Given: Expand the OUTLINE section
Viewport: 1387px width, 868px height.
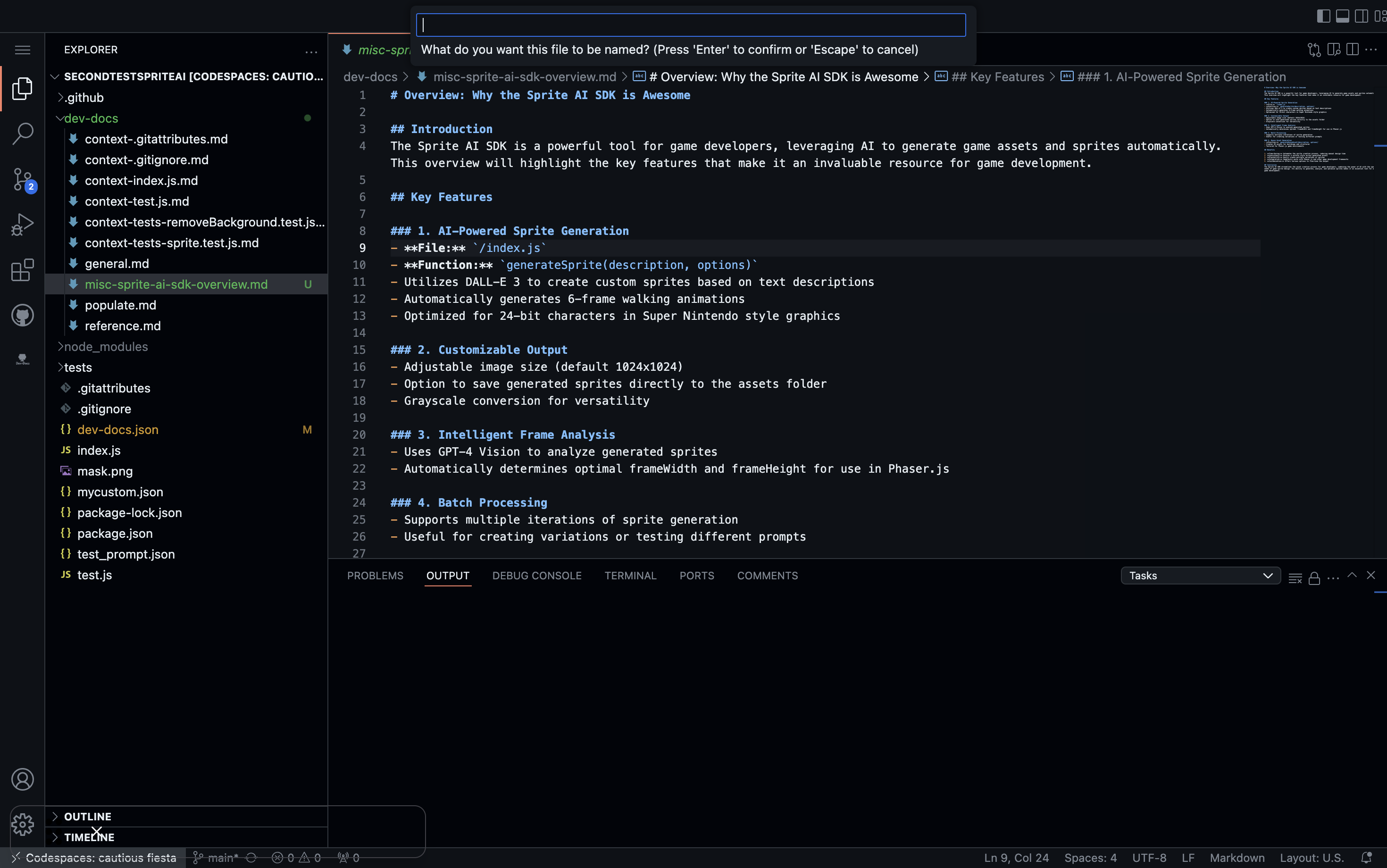Looking at the screenshot, I should coord(87,816).
